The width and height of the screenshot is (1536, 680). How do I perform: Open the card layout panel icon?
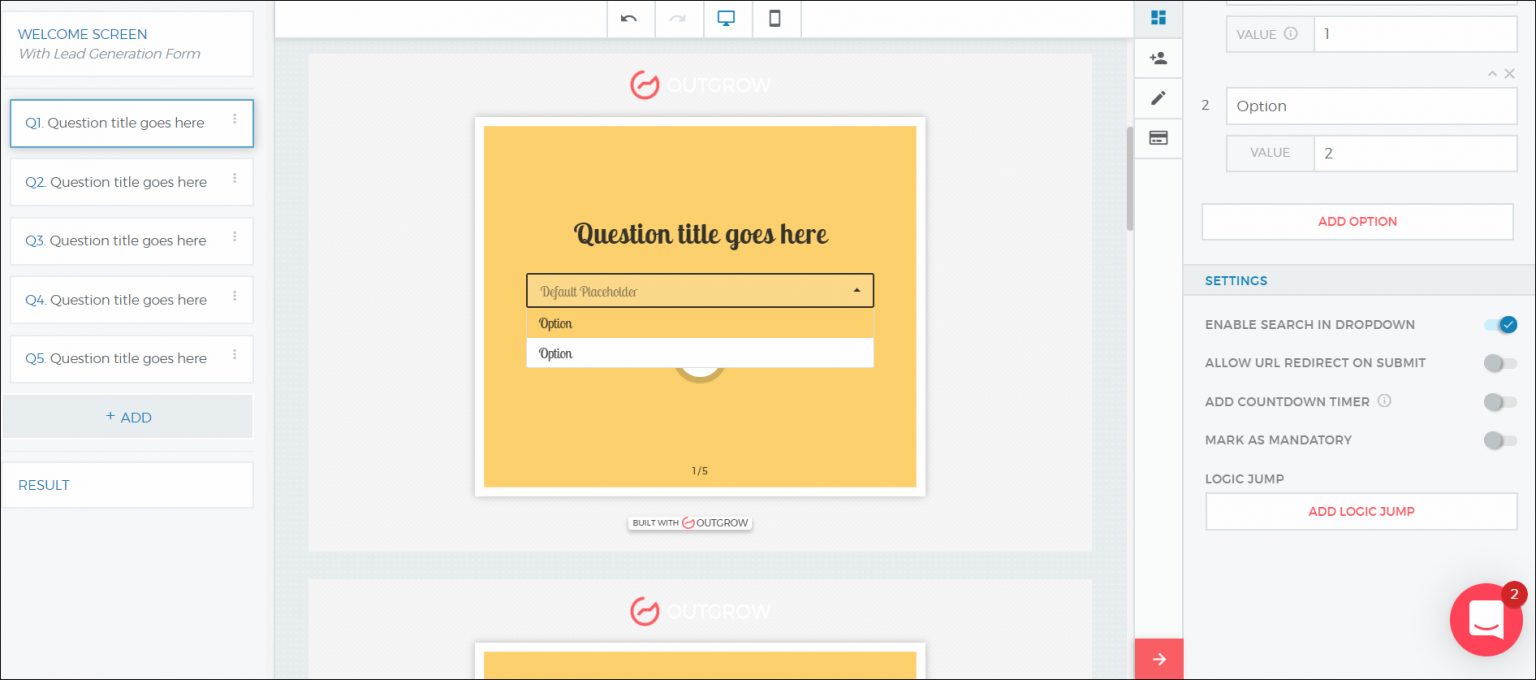click(x=1158, y=138)
